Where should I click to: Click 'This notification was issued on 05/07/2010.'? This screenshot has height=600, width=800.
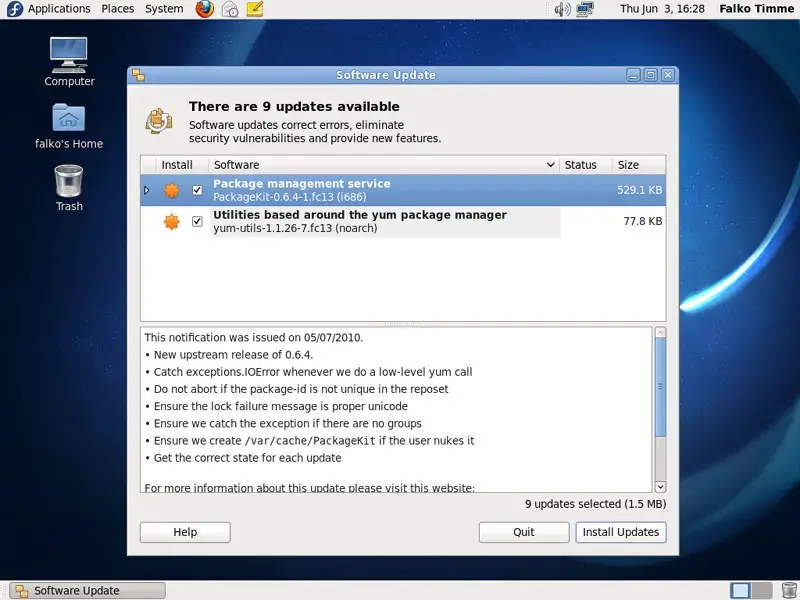[x=254, y=337]
